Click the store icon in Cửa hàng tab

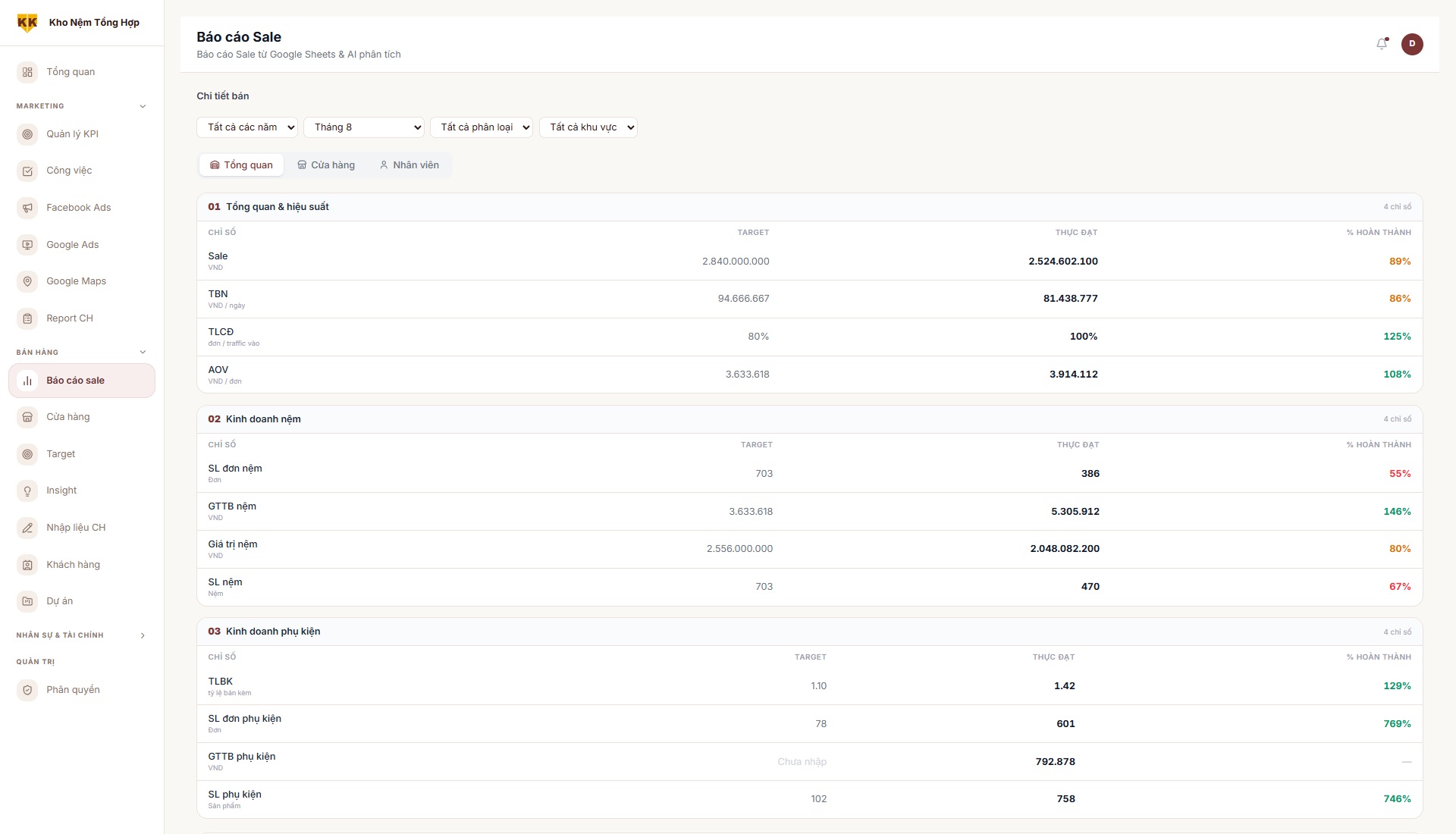[302, 165]
